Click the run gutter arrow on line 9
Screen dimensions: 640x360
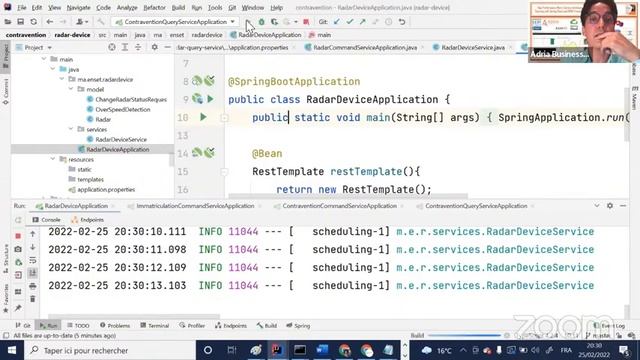[210, 99]
